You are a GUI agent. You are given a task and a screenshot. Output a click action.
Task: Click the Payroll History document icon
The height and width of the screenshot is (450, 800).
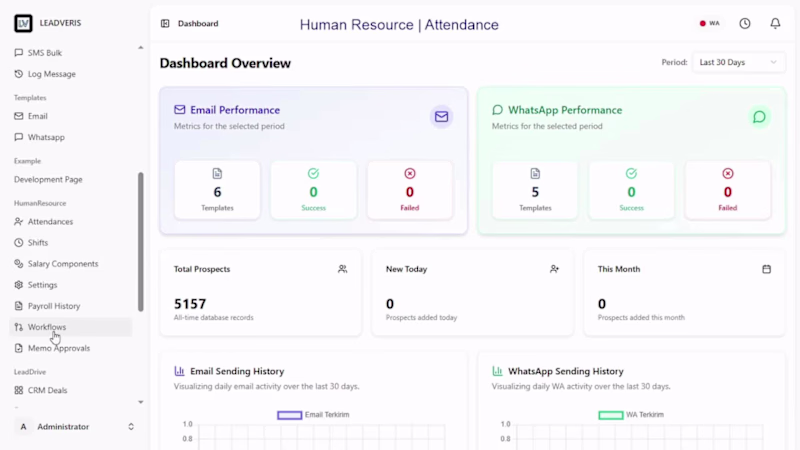click(18, 306)
